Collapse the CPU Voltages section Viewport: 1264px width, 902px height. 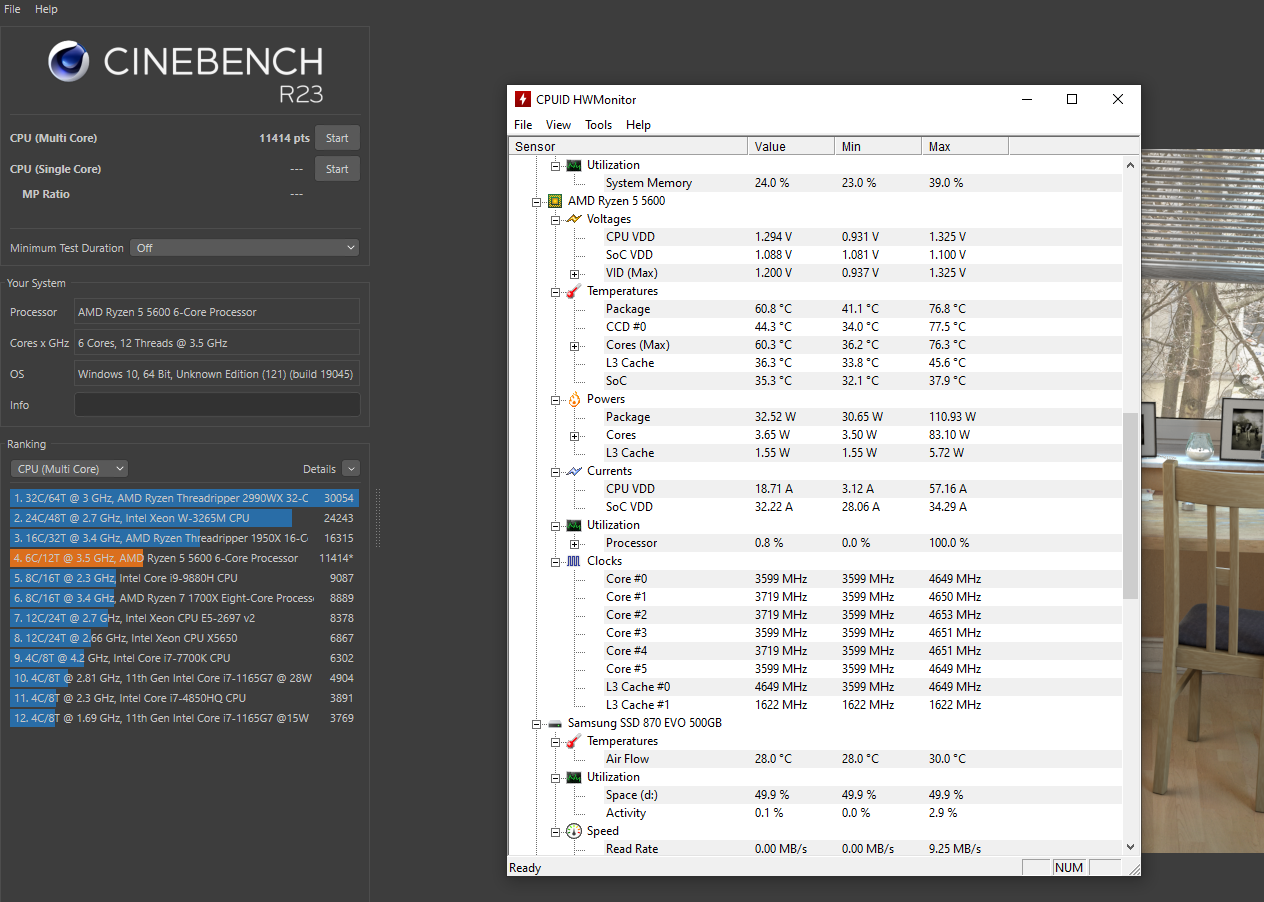click(556, 219)
